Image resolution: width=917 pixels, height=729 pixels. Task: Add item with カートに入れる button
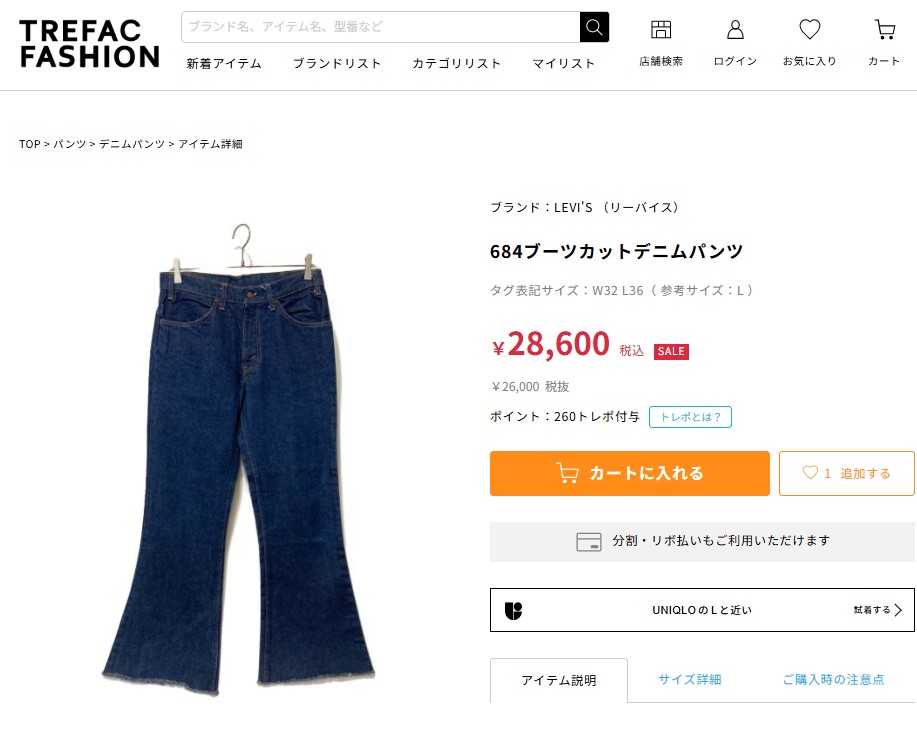click(630, 473)
